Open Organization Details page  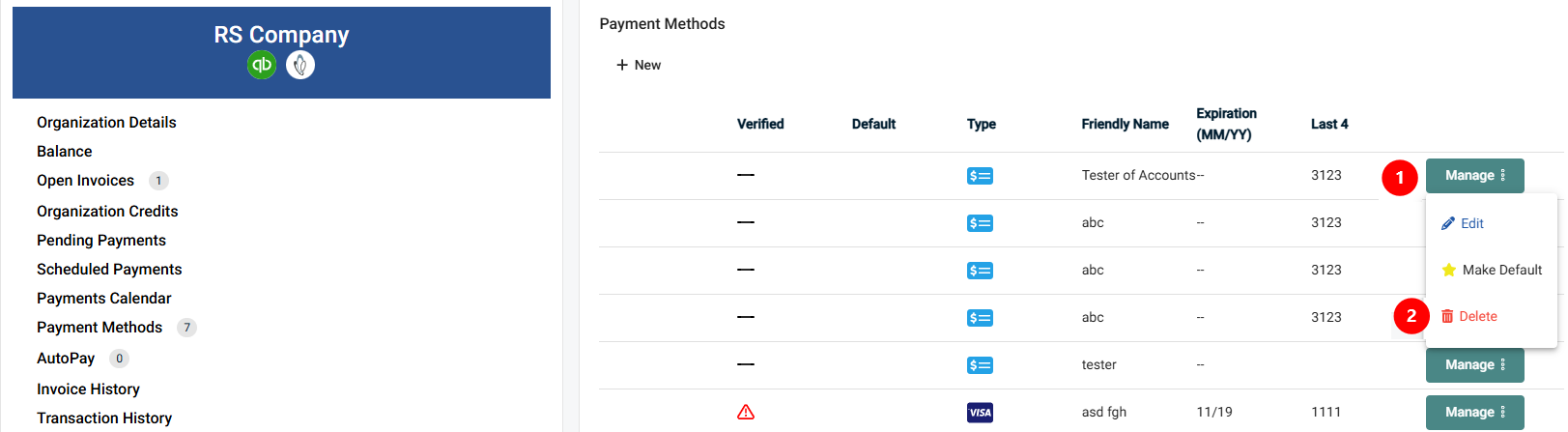coord(106,123)
